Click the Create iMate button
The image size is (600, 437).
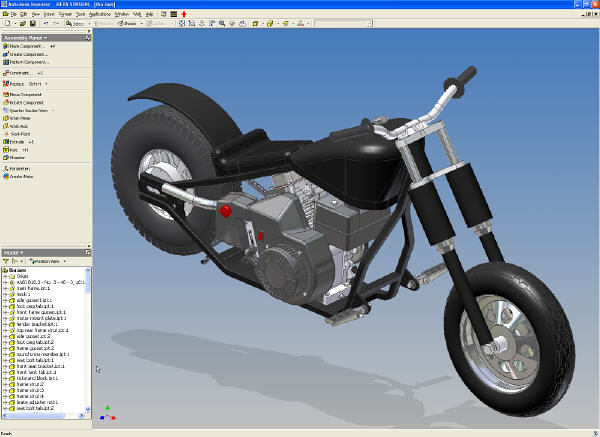click(x=23, y=178)
